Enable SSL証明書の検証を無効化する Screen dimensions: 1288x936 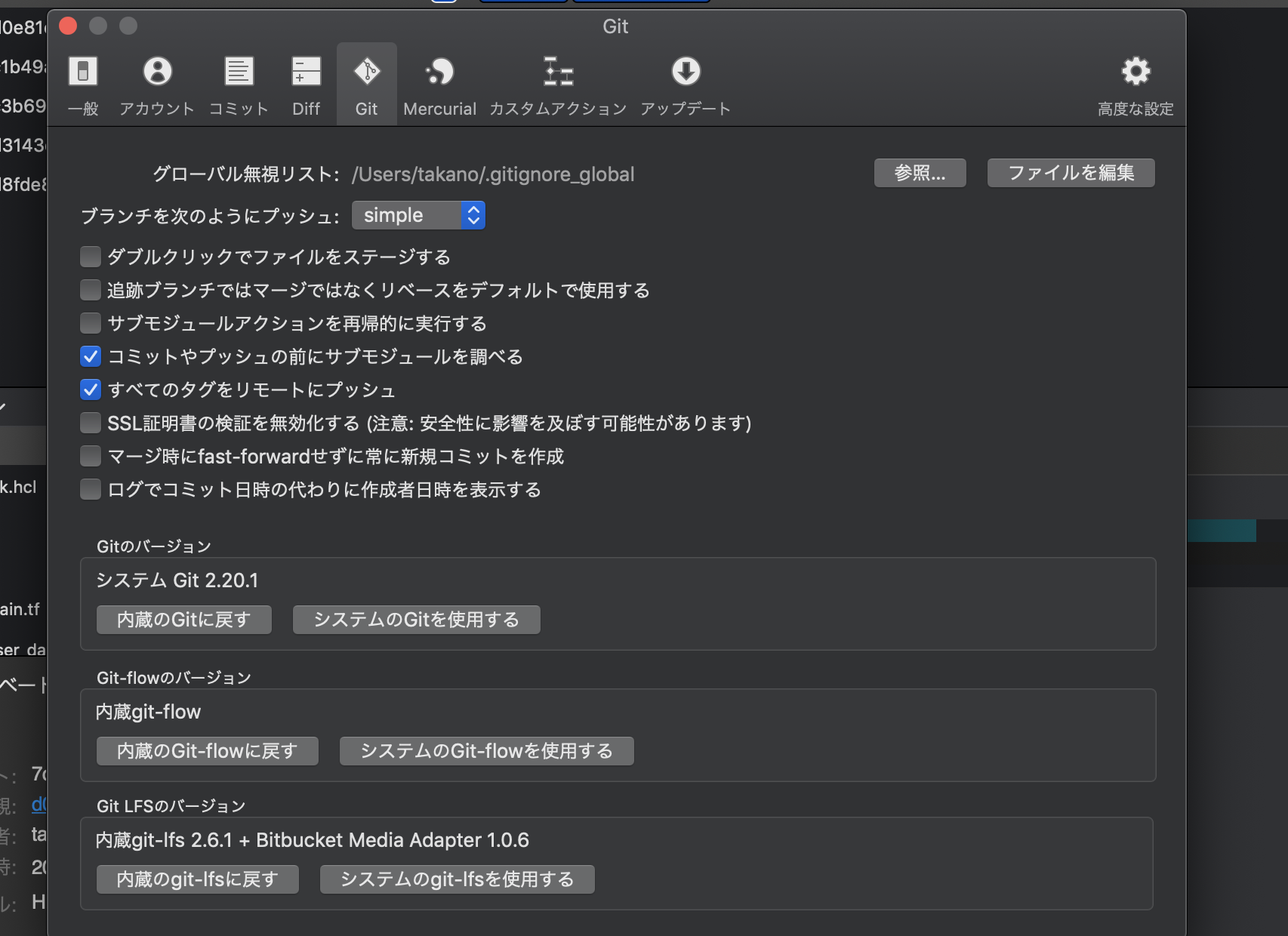tap(90, 423)
